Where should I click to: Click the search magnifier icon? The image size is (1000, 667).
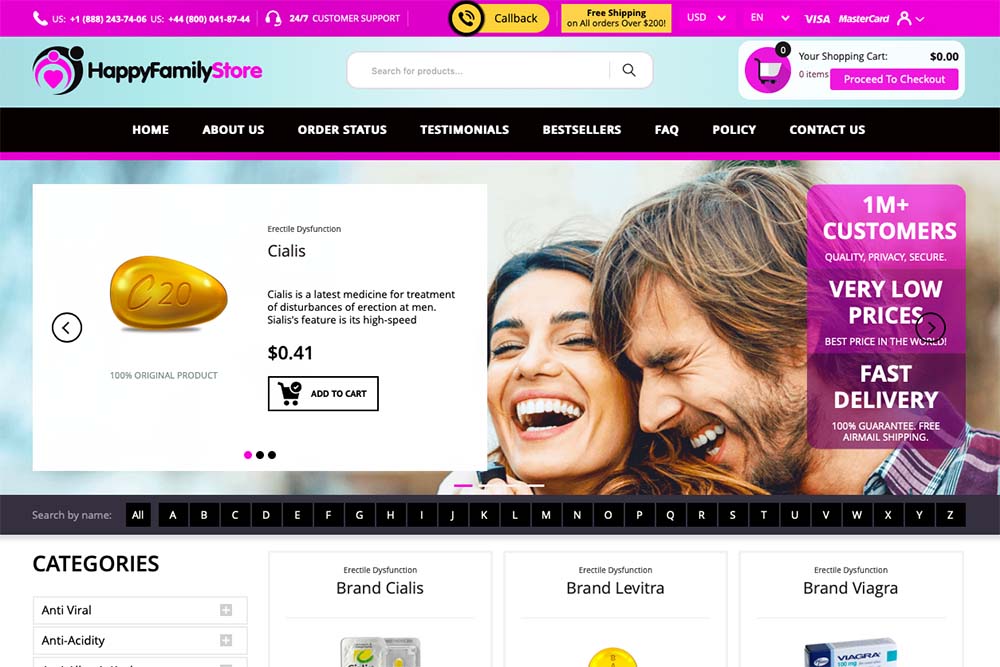[x=629, y=70]
